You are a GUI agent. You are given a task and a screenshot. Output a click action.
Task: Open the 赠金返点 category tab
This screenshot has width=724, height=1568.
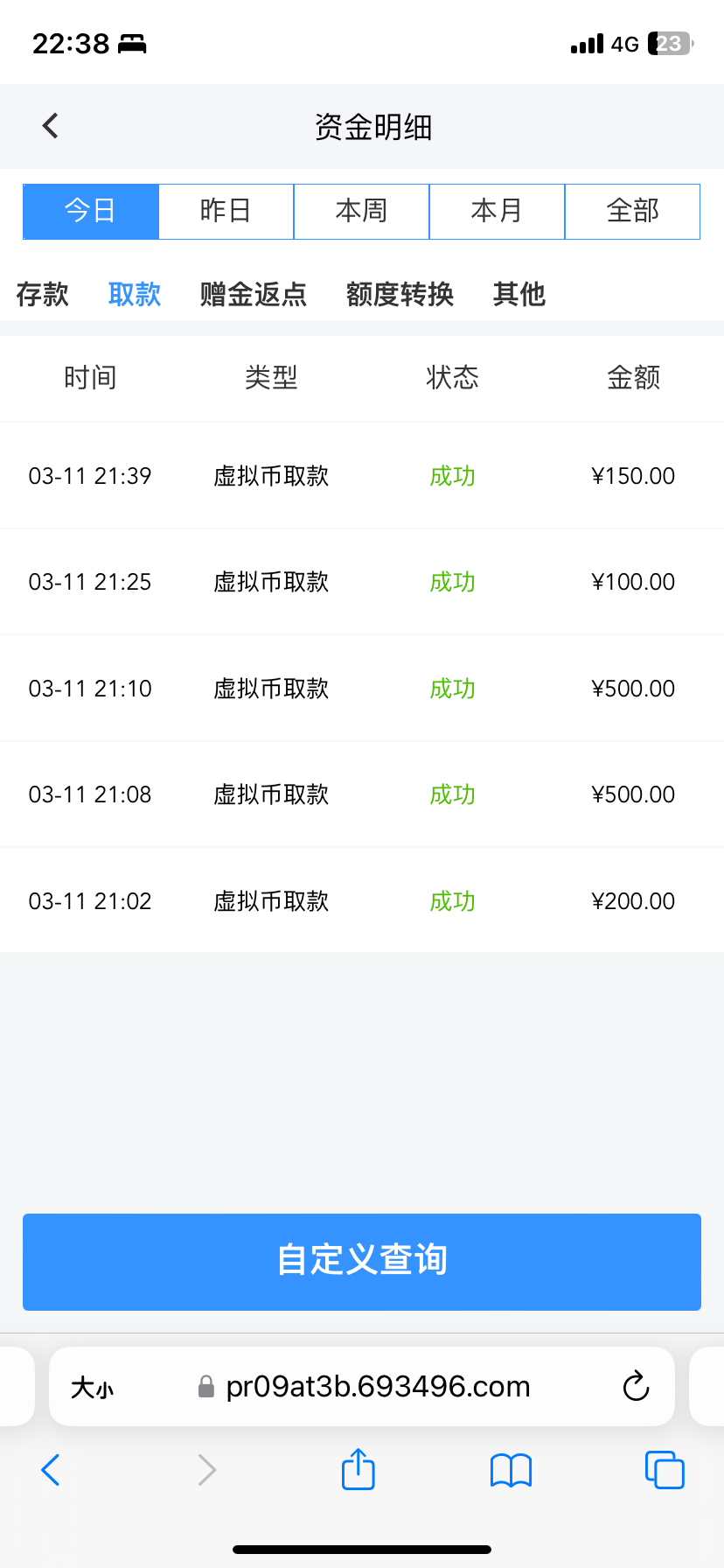click(254, 294)
